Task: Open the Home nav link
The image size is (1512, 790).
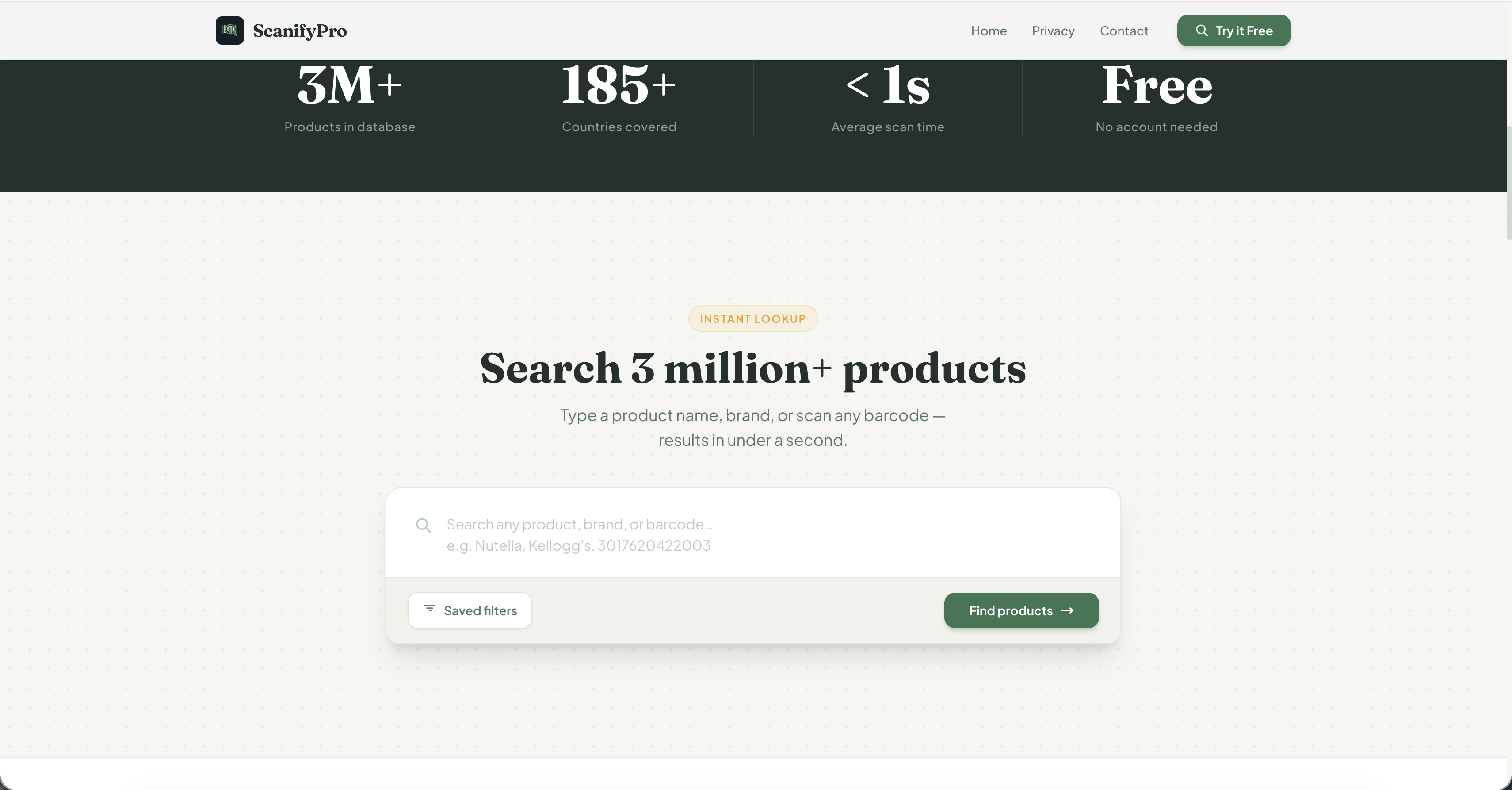Action: (989, 31)
